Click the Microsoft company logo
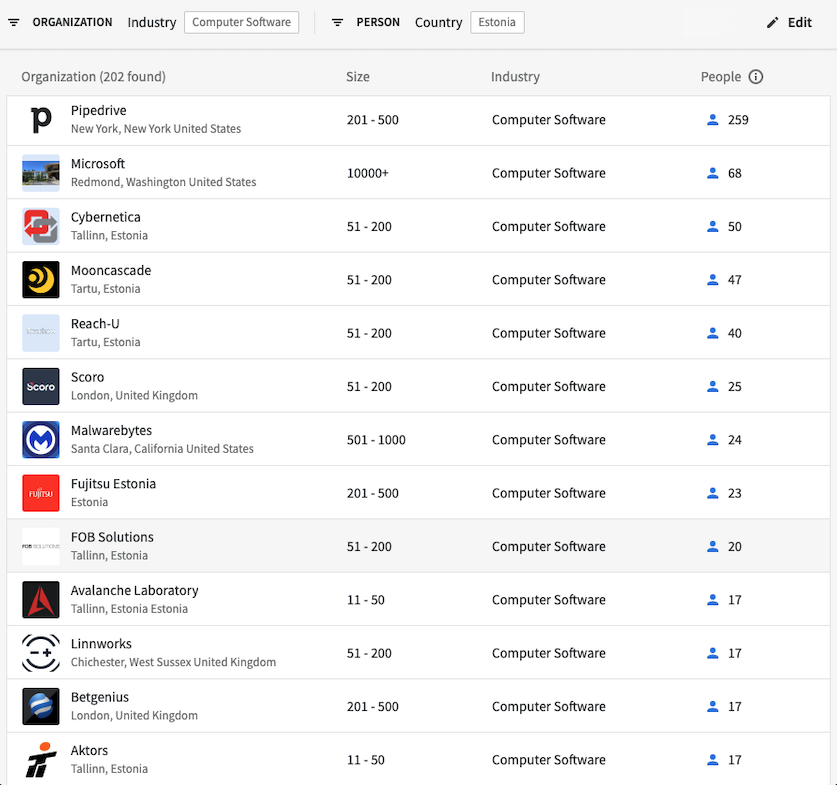The width and height of the screenshot is (837, 785). tap(39, 172)
